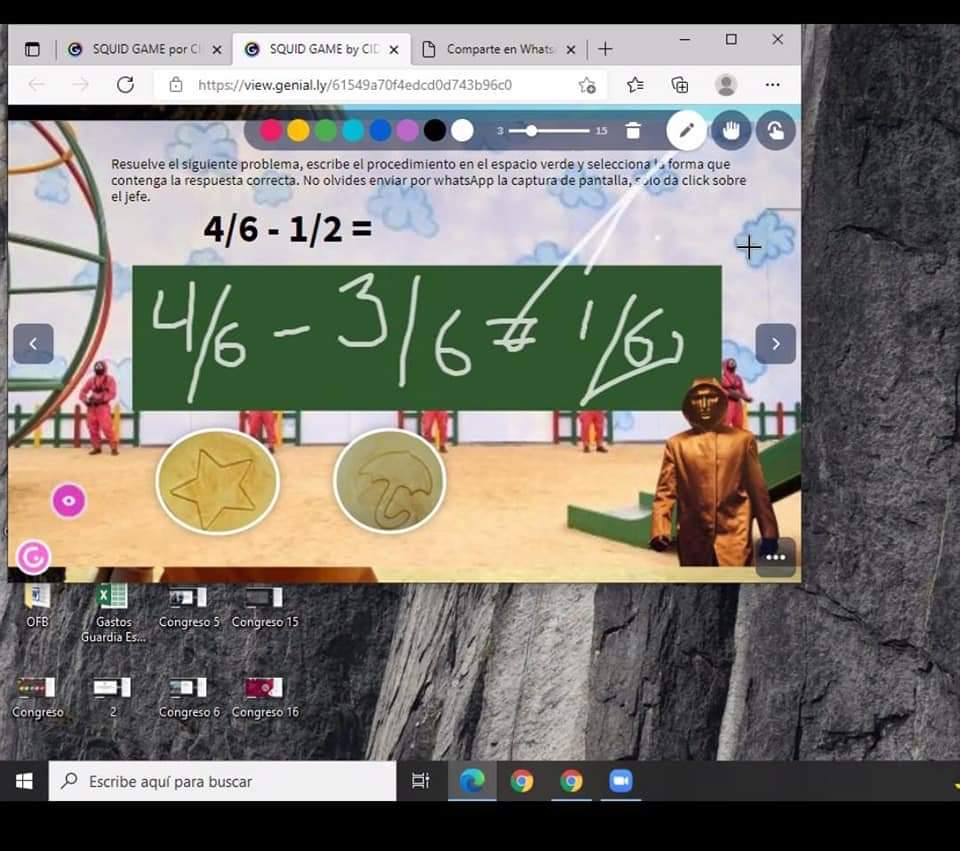Screen dimensions: 960x851
Task: Add this page to favorites
Action: (587, 85)
